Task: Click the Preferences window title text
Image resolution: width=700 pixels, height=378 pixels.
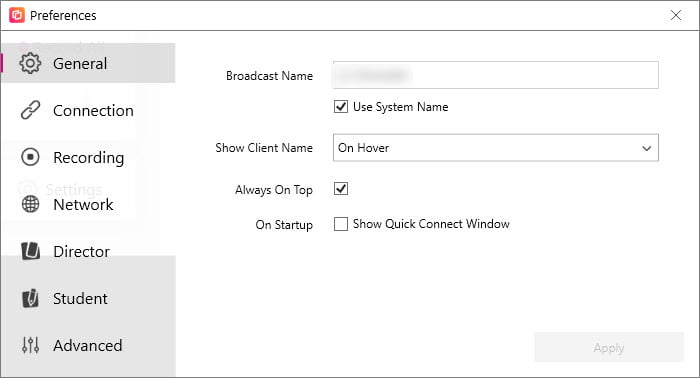Action: (63, 16)
